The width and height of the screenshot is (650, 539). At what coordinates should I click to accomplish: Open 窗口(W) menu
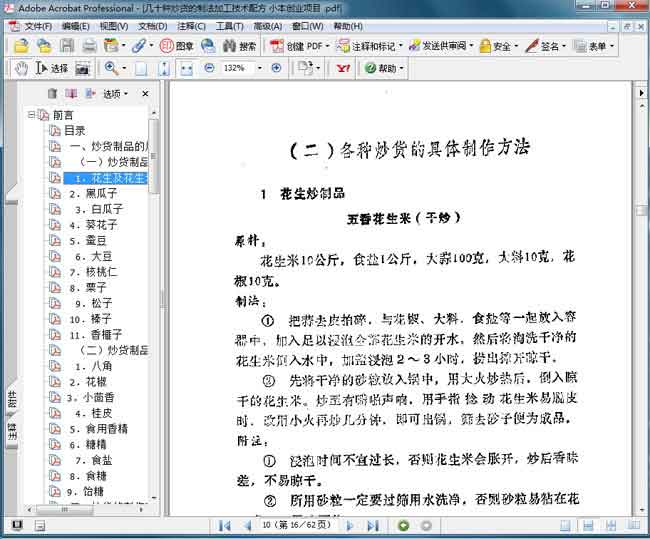click(307, 27)
